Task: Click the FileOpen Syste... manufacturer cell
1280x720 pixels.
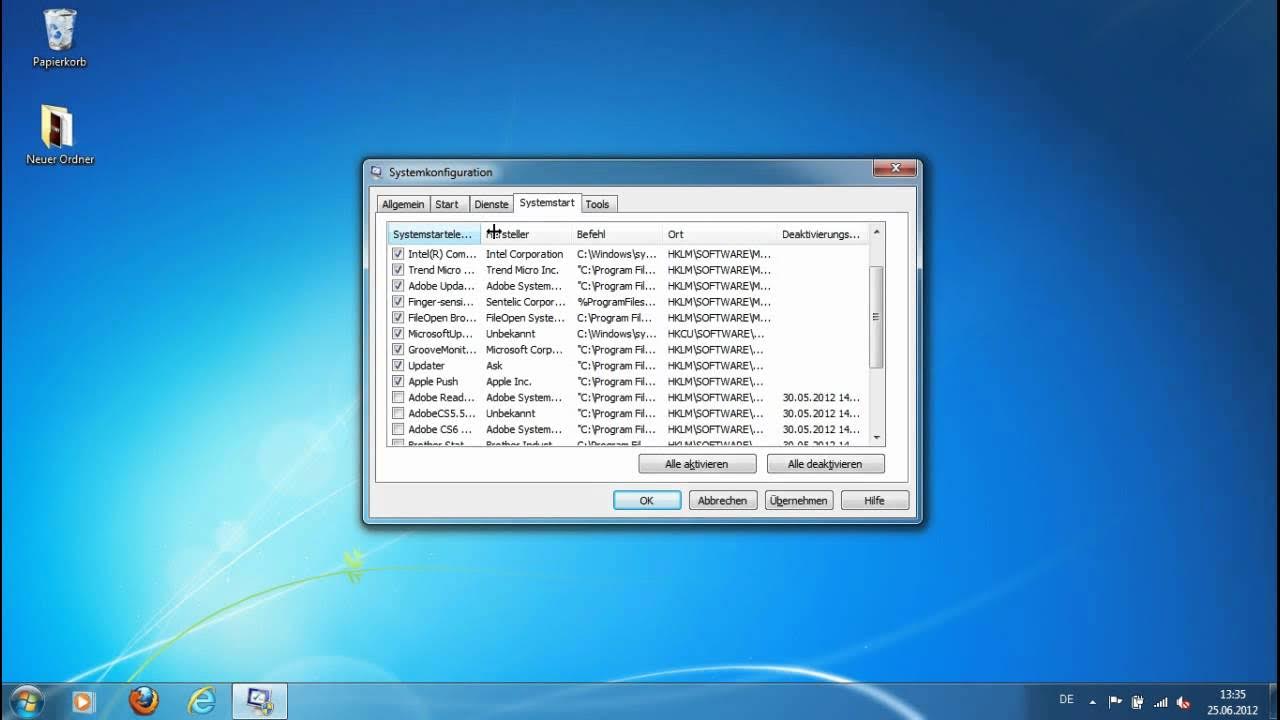Action: click(525, 318)
